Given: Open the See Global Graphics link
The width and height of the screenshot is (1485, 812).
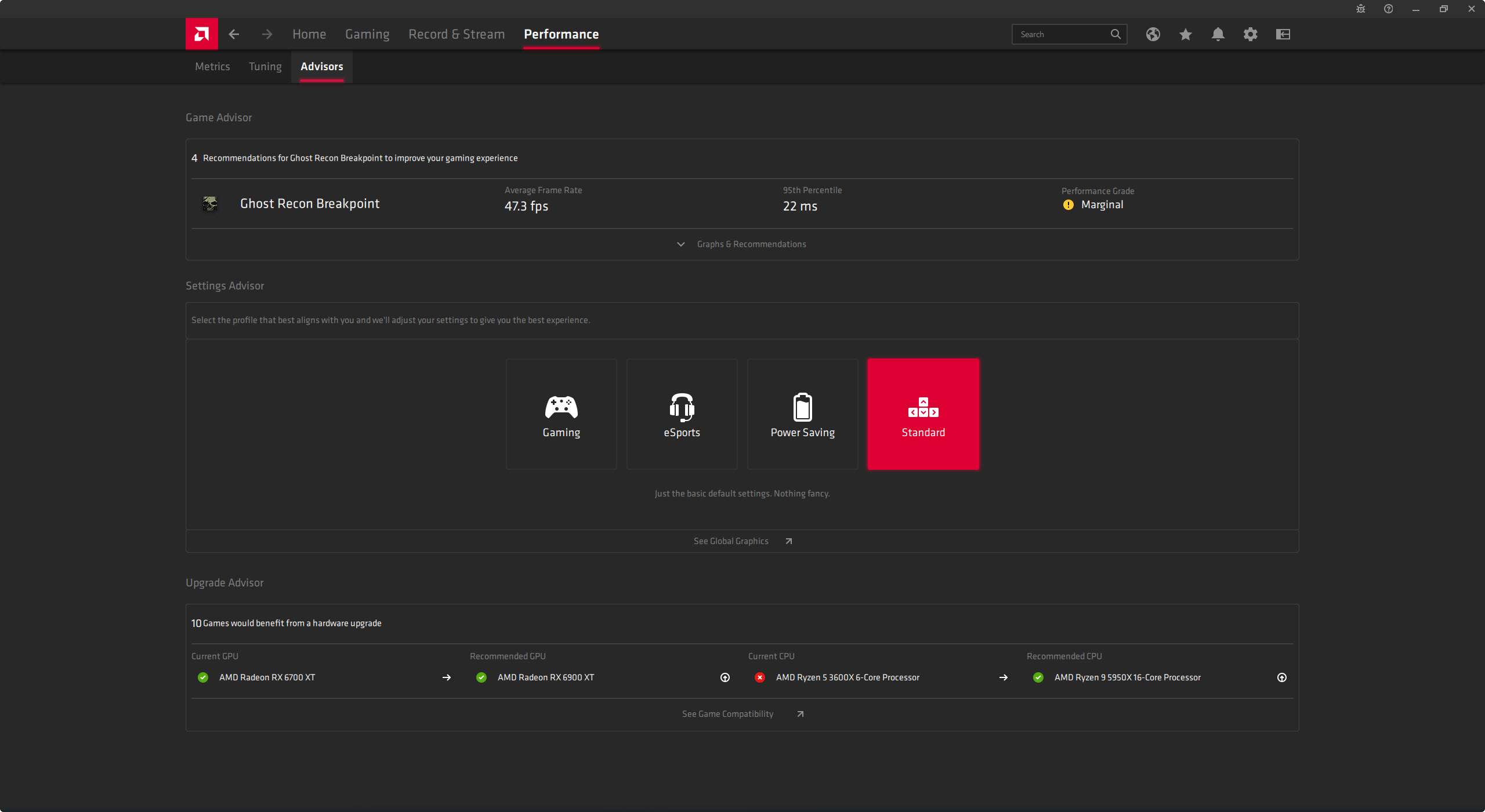Looking at the screenshot, I should click(x=731, y=541).
